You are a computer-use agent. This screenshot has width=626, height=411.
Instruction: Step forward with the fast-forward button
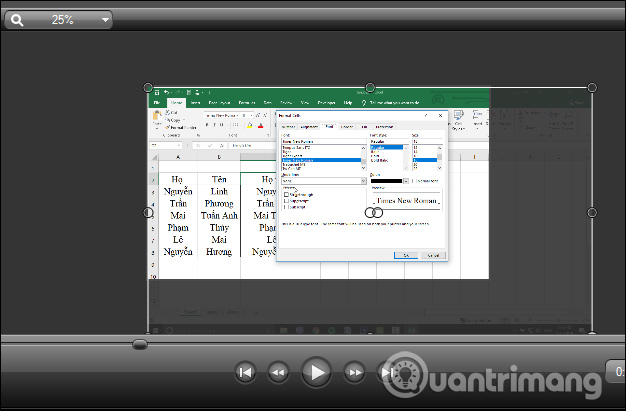pos(355,373)
